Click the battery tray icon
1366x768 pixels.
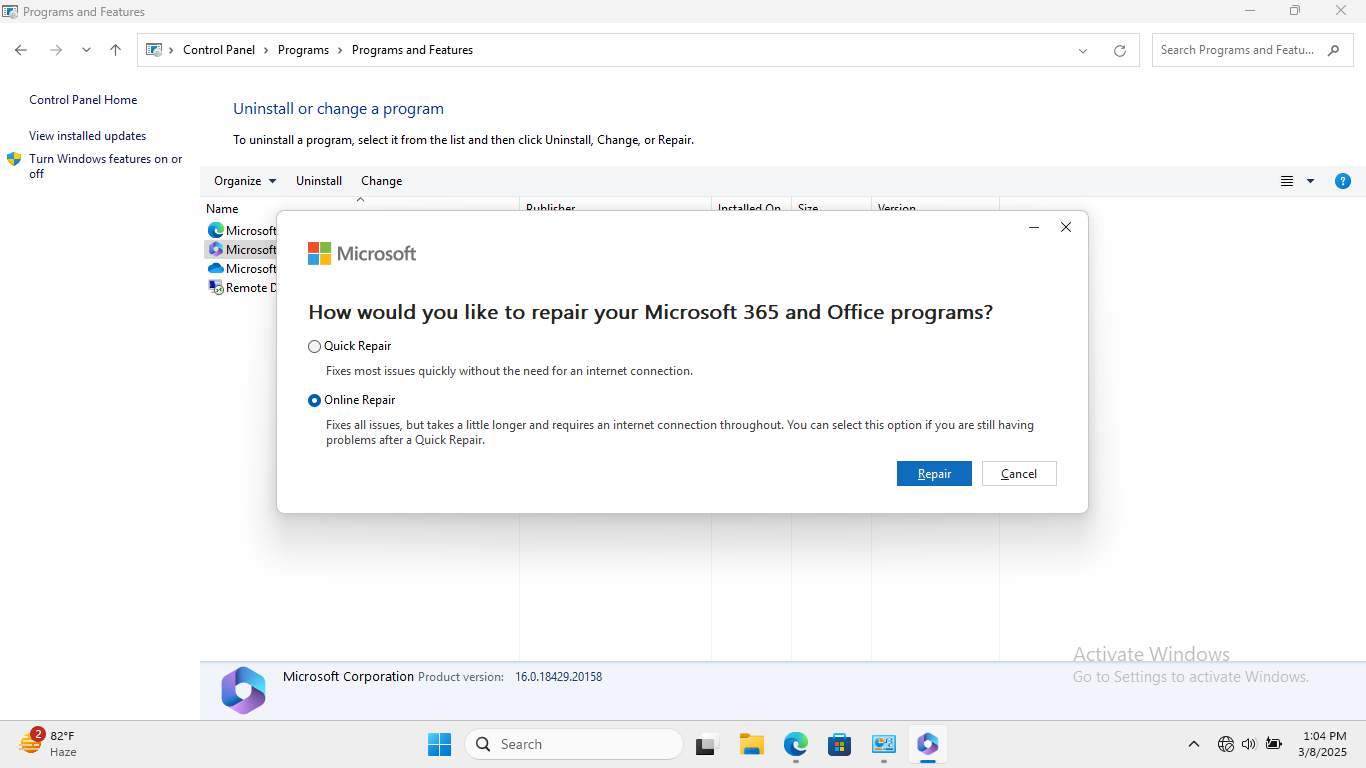pos(1274,744)
